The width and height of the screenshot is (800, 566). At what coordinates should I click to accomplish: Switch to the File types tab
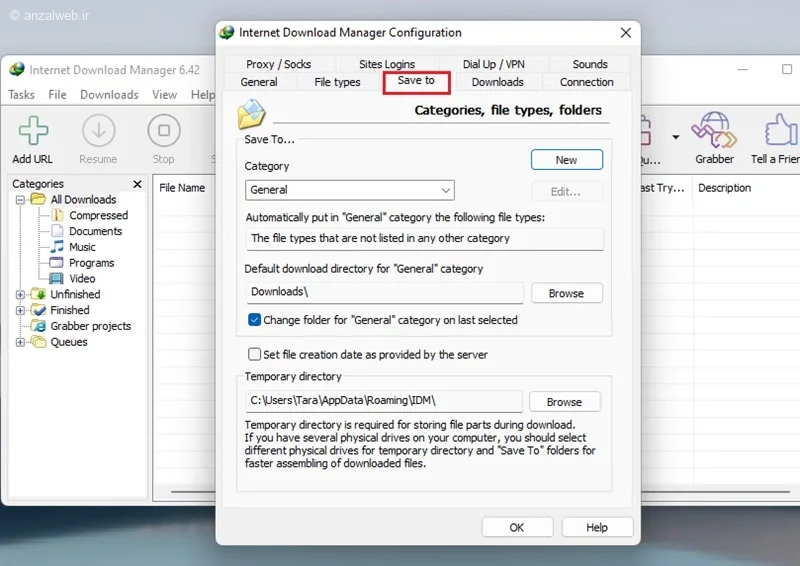pyautogui.click(x=337, y=82)
